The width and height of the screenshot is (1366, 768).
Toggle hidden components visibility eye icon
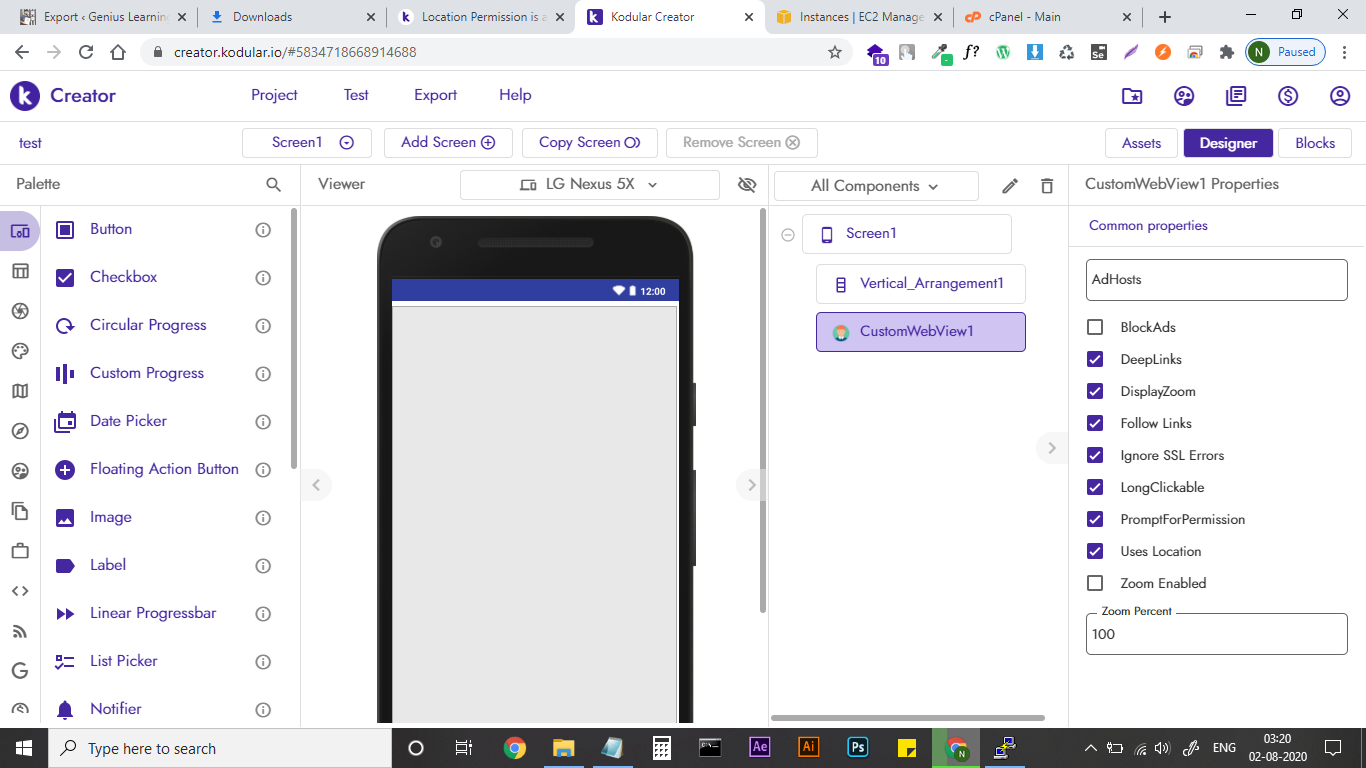(746, 185)
